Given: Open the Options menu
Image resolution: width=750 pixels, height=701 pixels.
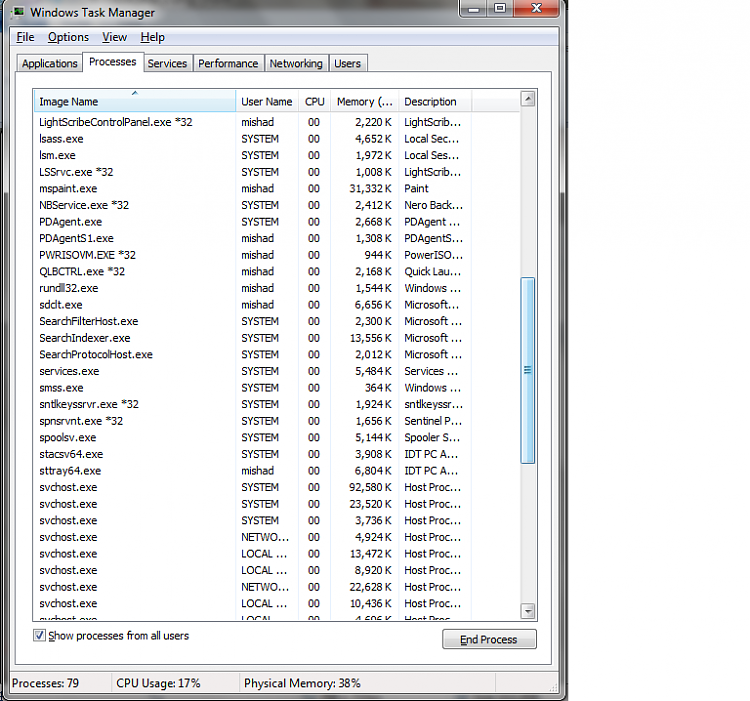Looking at the screenshot, I should click(x=68, y=37).
